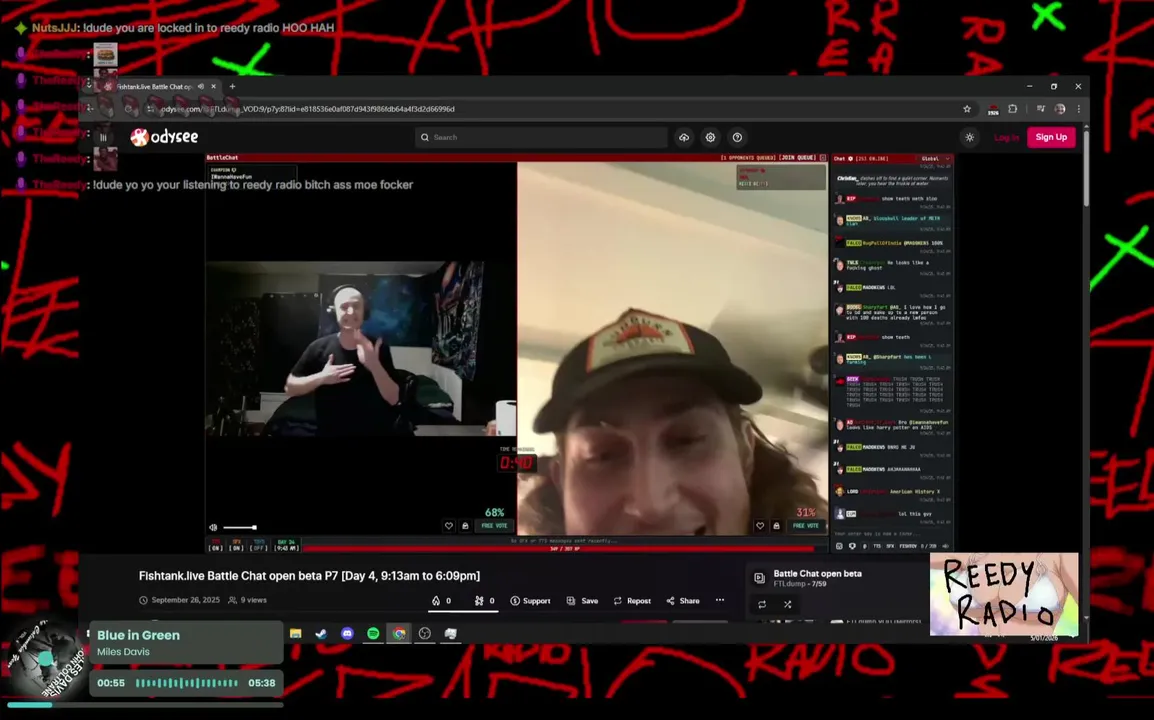Click the Share button
Image resolution: width=1154 pixels, height=720 pixels.
(683, 601)
